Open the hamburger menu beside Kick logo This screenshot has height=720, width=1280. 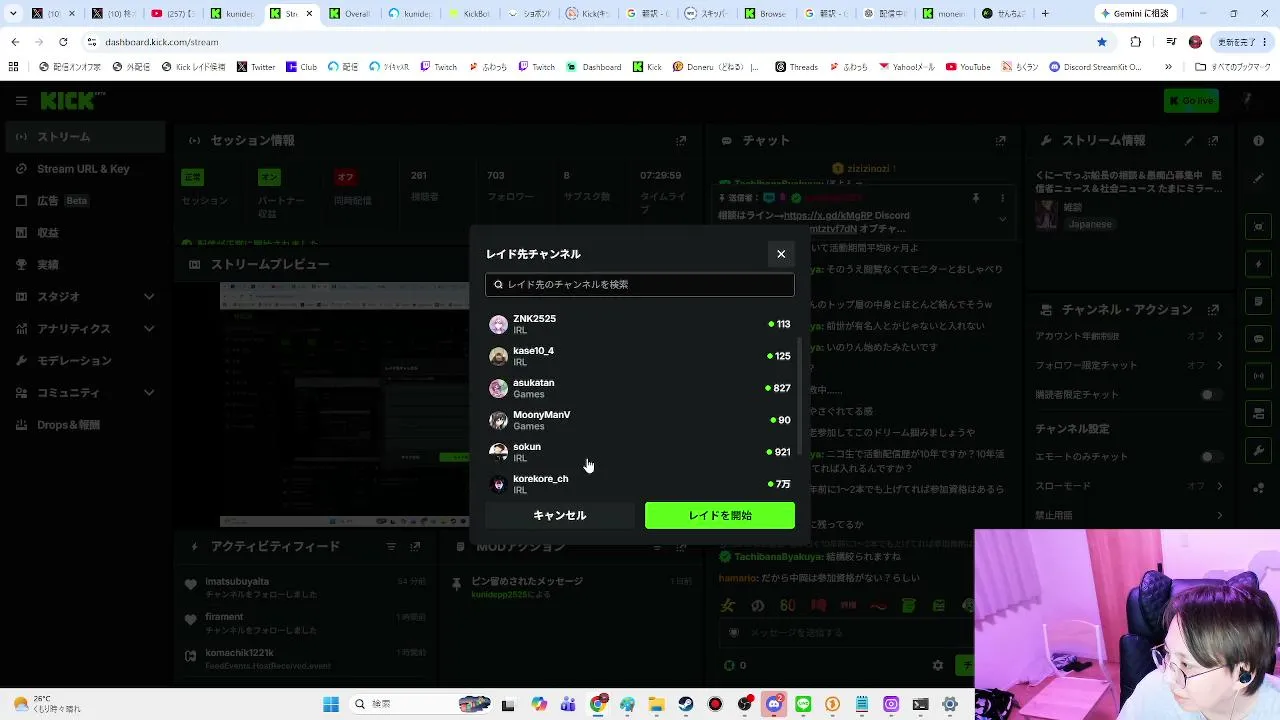(x=21, y=101)
